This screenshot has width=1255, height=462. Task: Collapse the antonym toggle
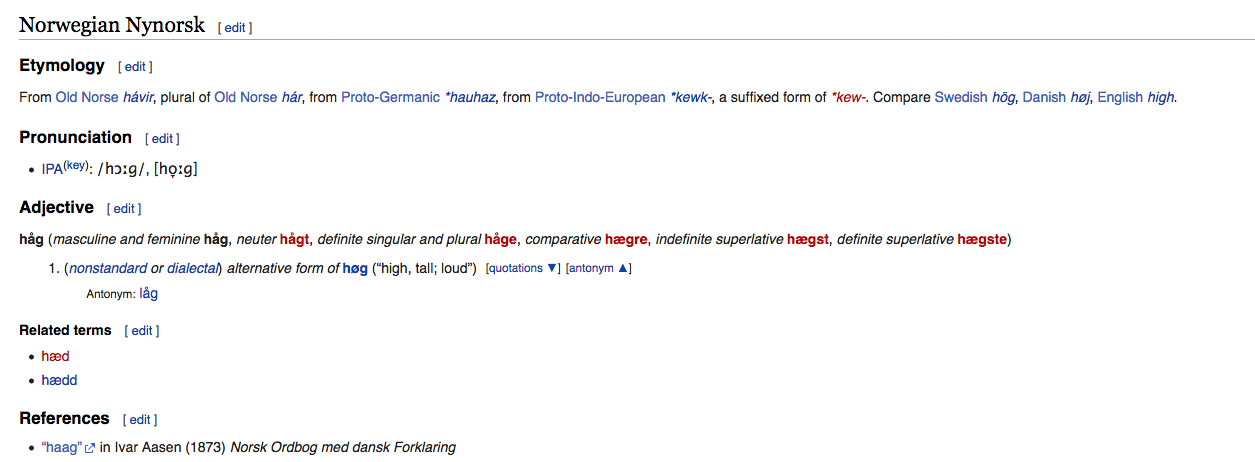pyautogui.click(x=598, y=268)
